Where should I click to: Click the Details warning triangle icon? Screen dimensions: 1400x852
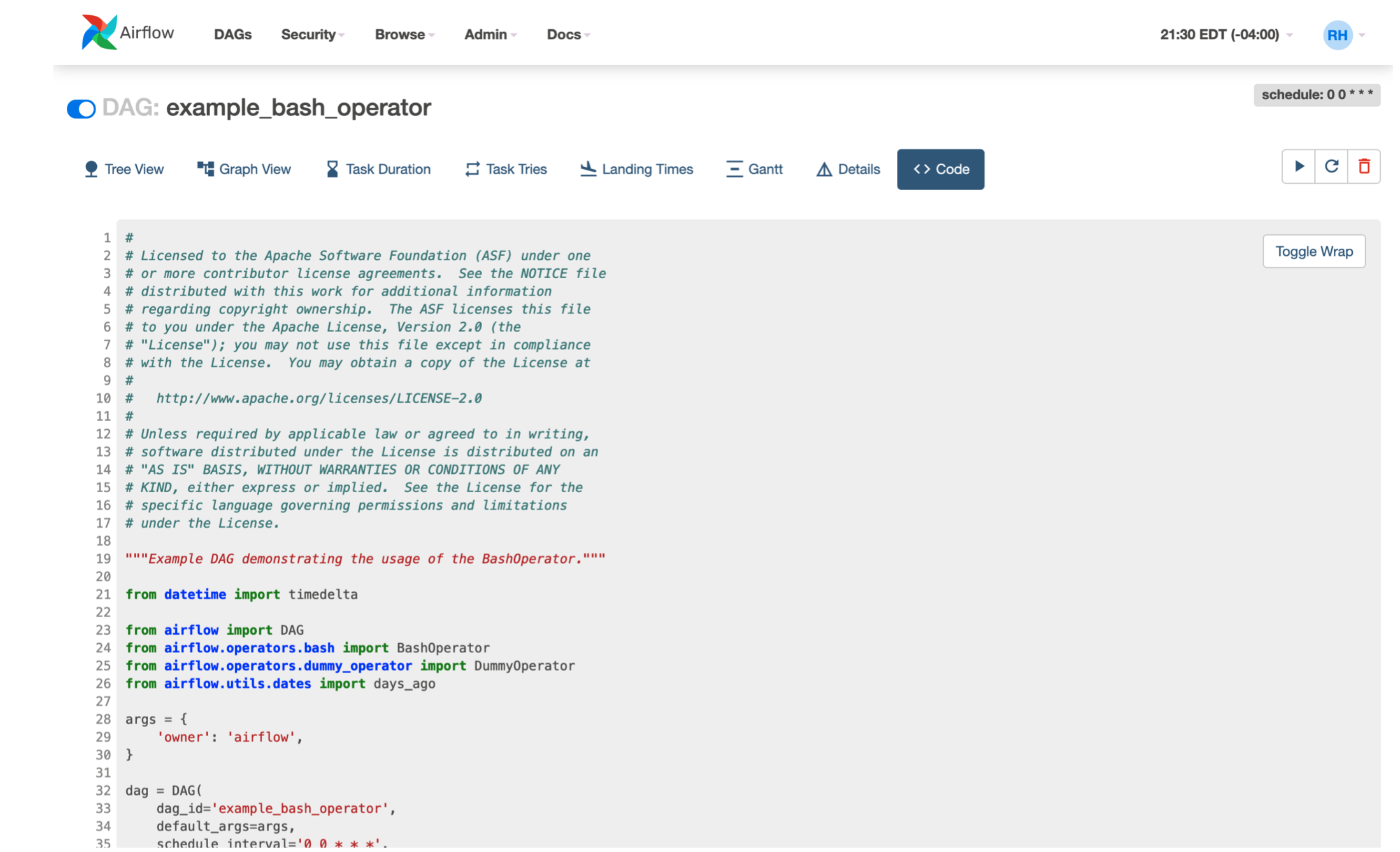tap(824, 169)
